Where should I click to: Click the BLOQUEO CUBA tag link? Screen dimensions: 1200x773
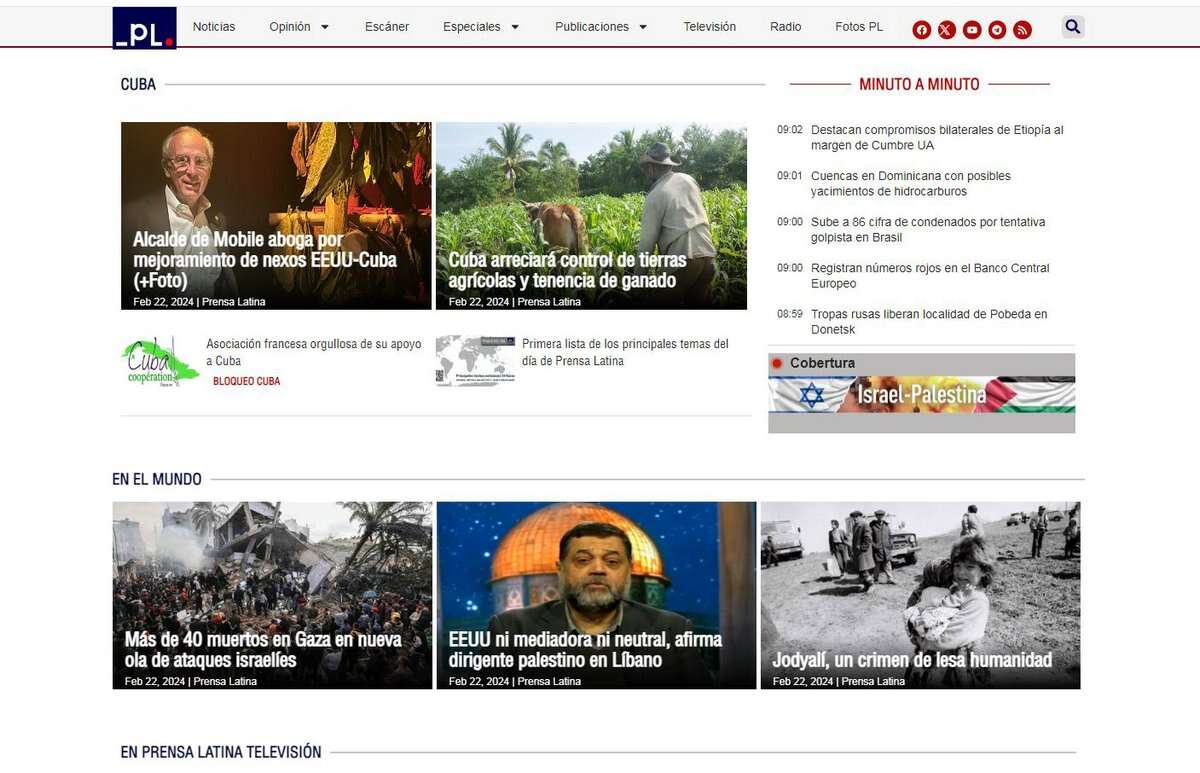[x=246, y=381]
